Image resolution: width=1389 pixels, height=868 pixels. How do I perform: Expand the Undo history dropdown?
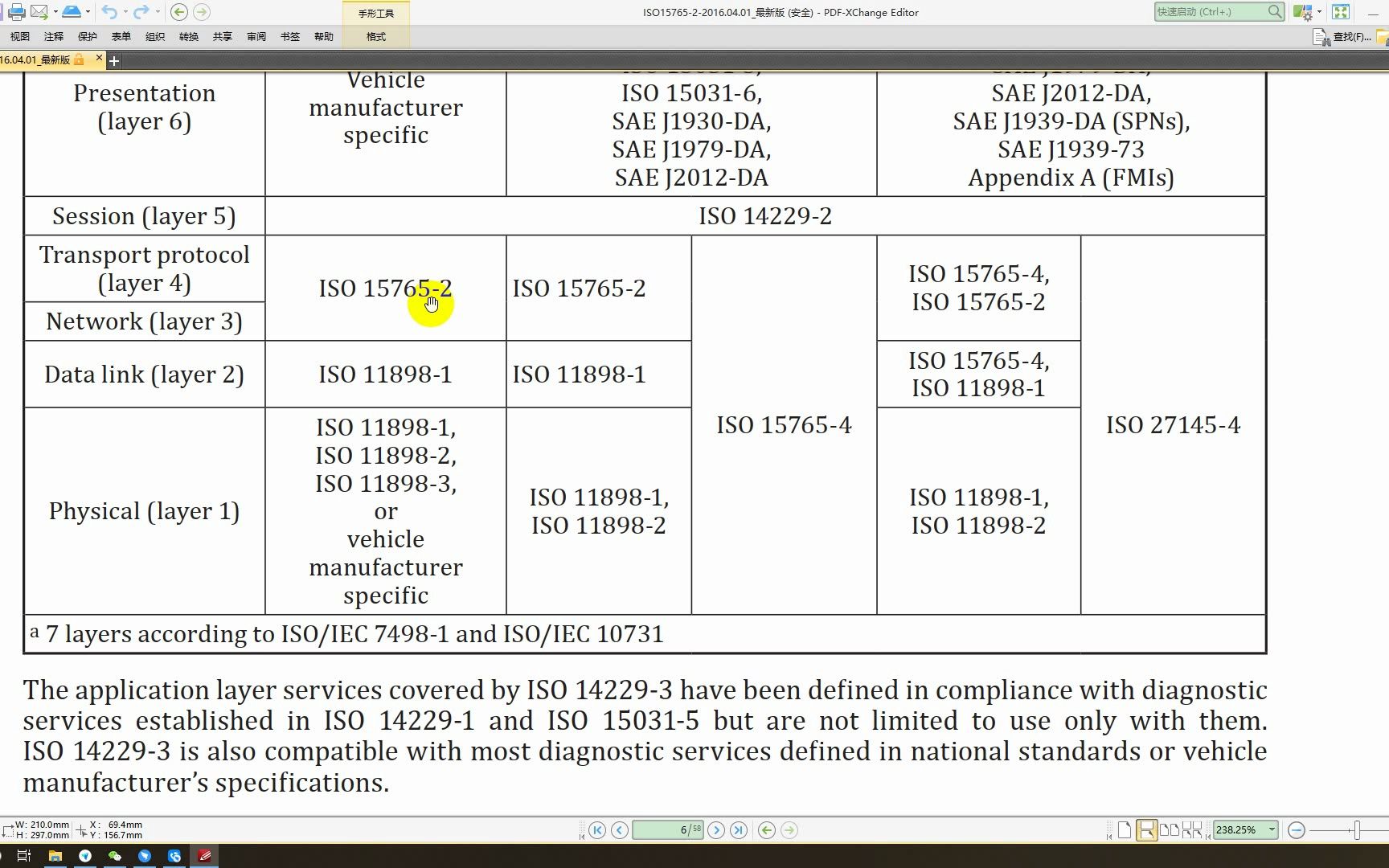[x=125, y=12]
